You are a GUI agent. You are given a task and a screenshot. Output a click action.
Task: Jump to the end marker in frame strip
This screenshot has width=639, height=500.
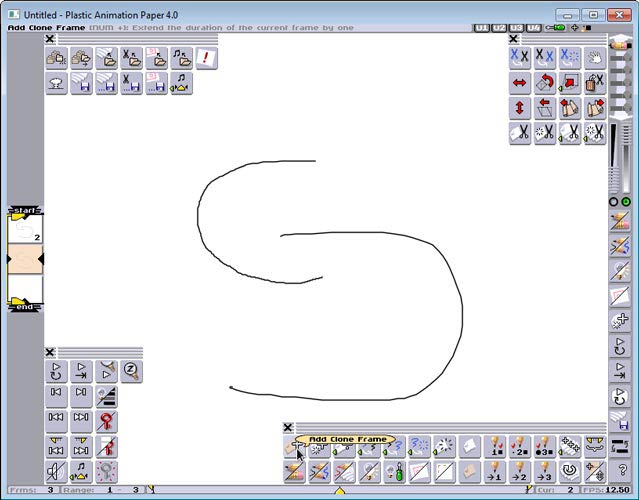point(25,306)
